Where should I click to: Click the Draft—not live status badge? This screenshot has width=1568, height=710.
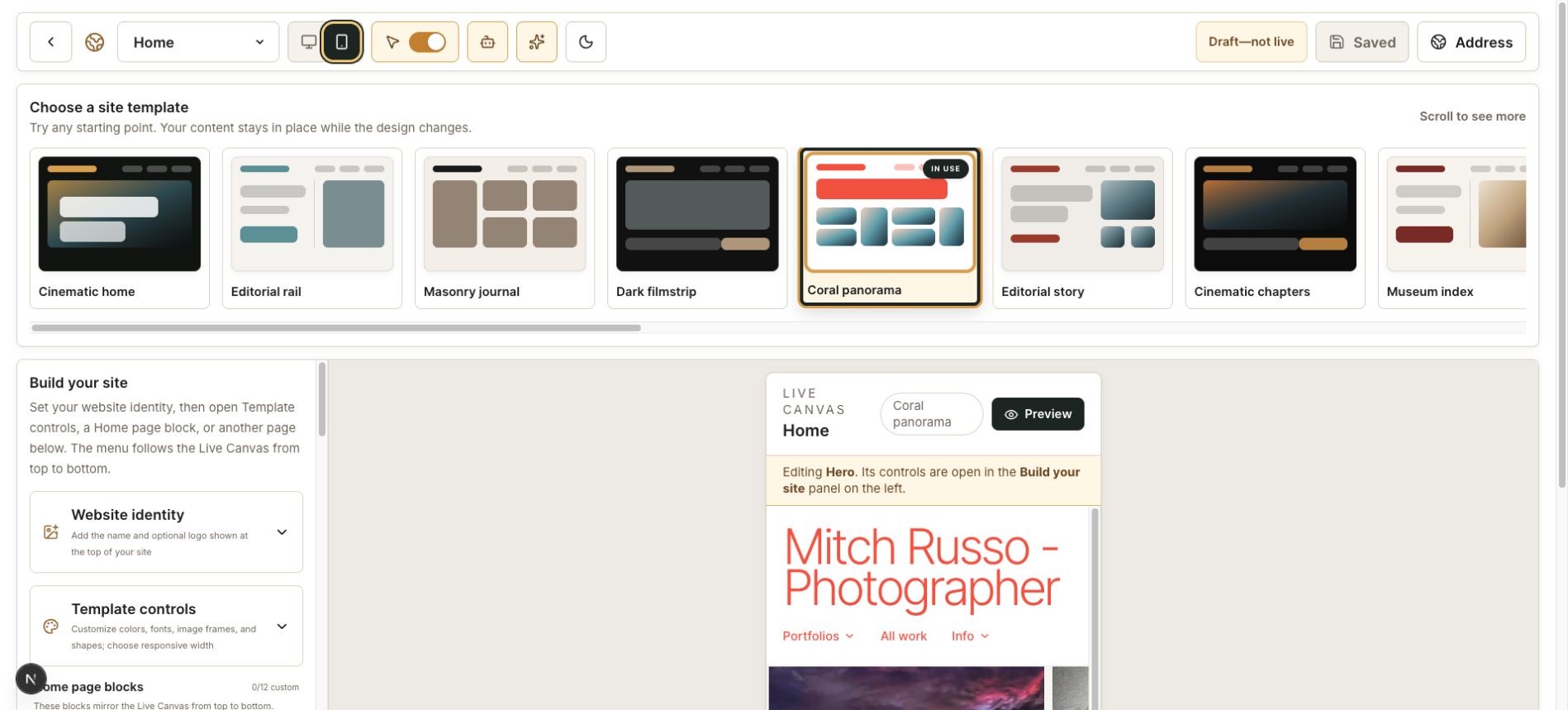coord(1251,42)
